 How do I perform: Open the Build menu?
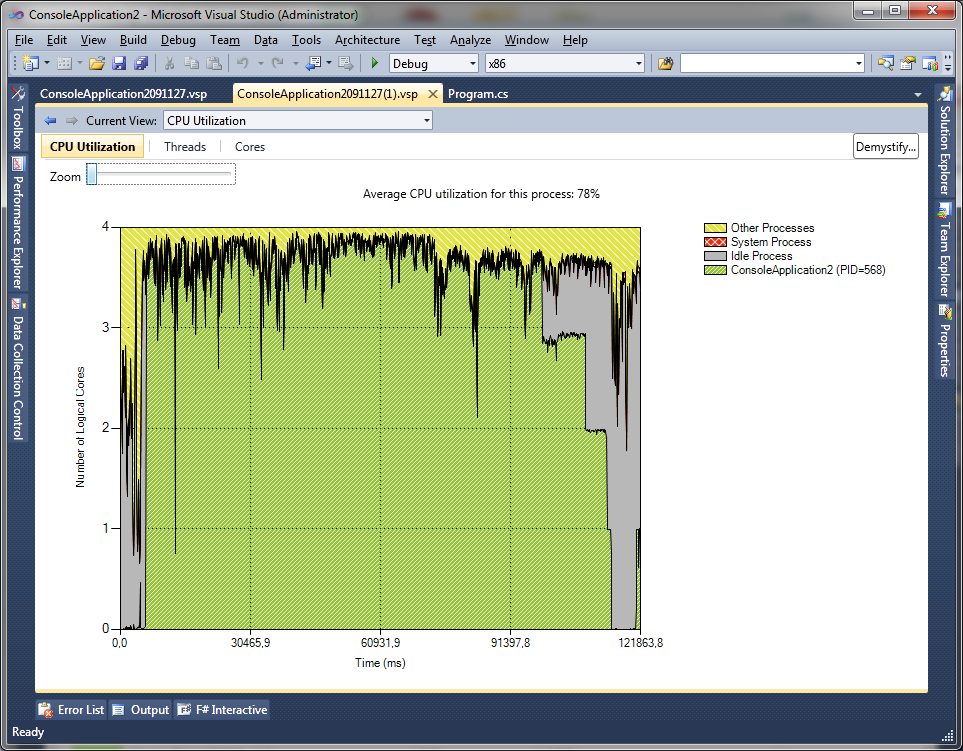[x=133, y=40]
